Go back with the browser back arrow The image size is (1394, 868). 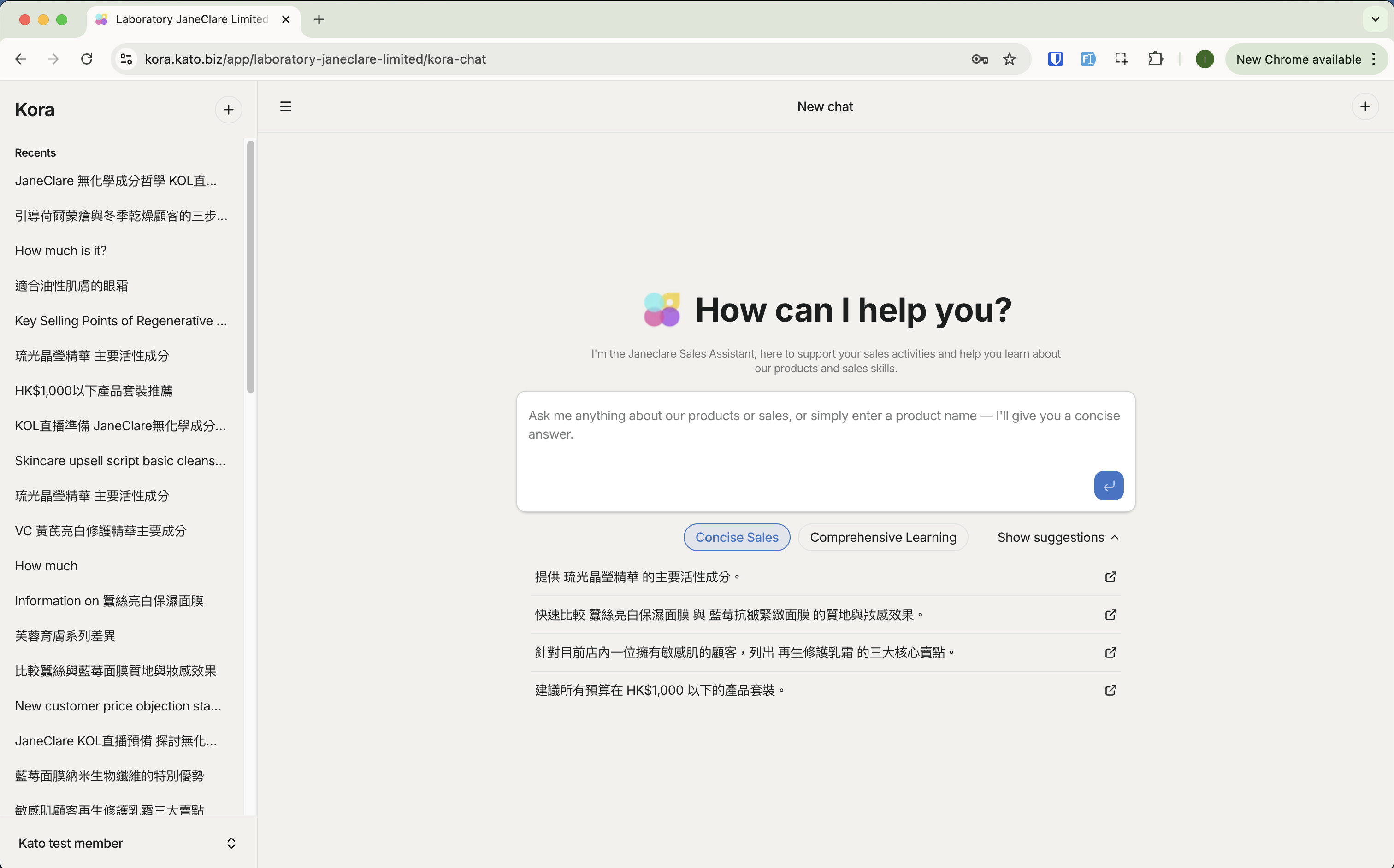pyautogui.click(x=21, y=59)
